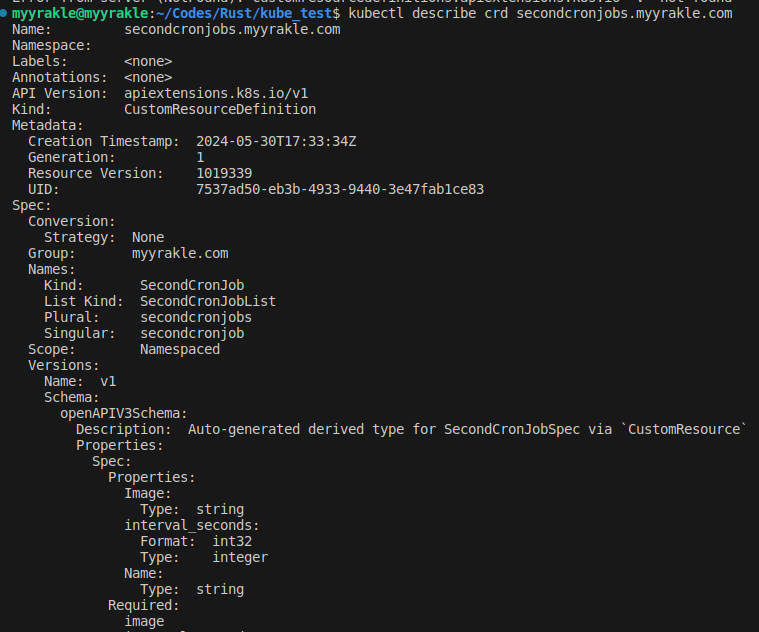Click the Group value myyrakle.com
The height and width of the screenshot is (632, 759).
180,253
